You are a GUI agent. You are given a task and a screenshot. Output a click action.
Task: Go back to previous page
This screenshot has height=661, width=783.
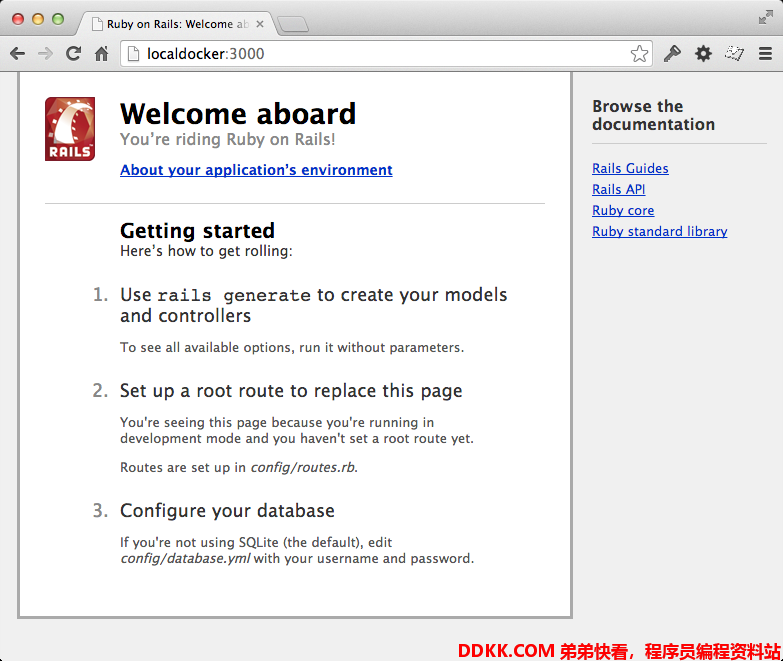pos(17,53)
